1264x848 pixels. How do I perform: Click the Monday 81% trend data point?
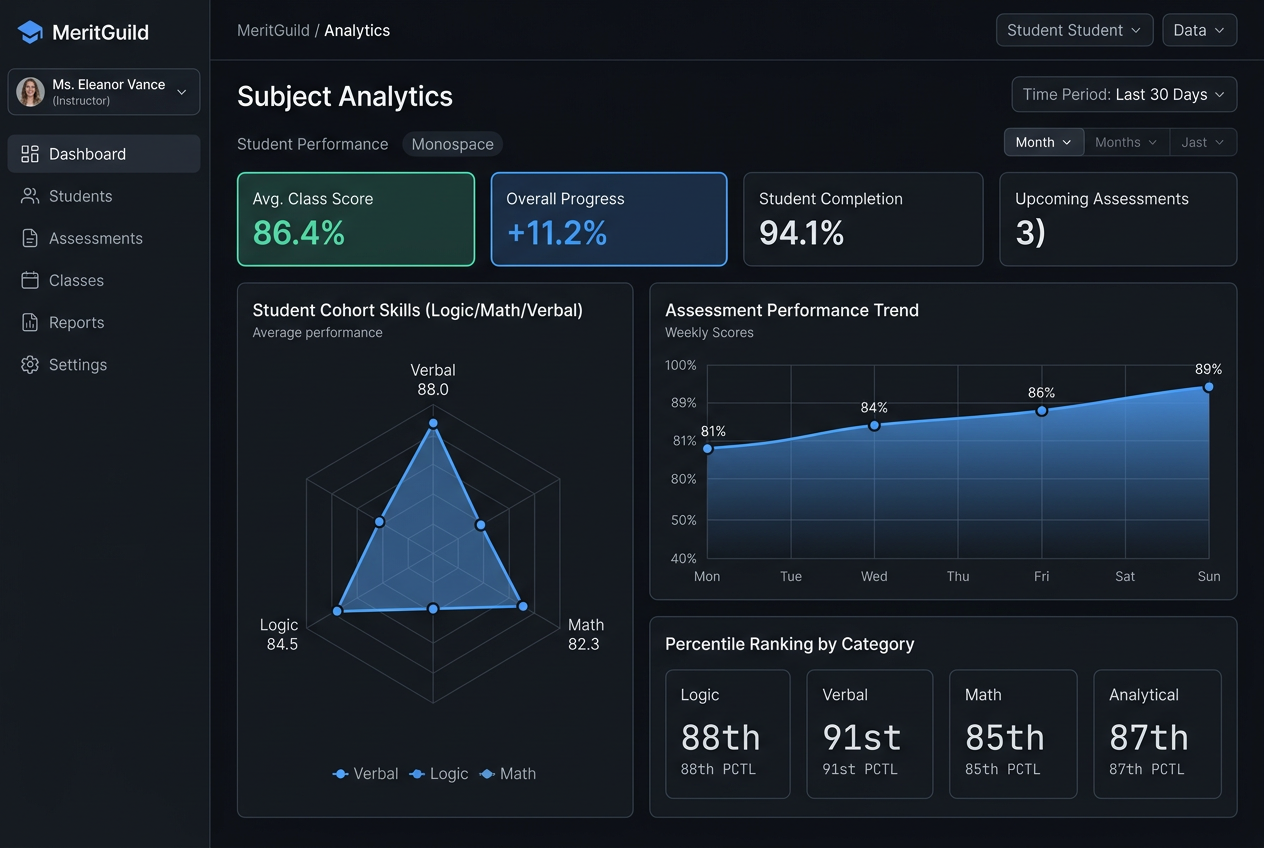pyautogui.click(x=708, y=449)
